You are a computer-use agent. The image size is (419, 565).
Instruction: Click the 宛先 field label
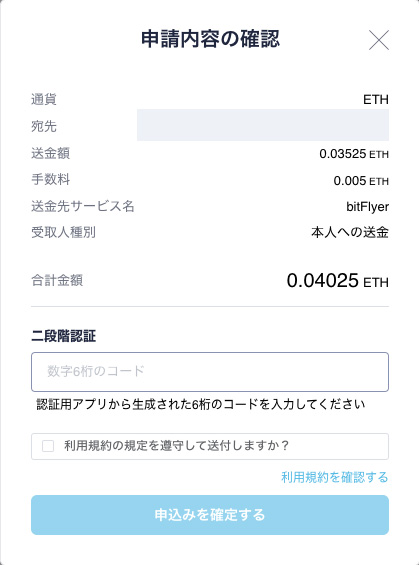pos(44,126)
